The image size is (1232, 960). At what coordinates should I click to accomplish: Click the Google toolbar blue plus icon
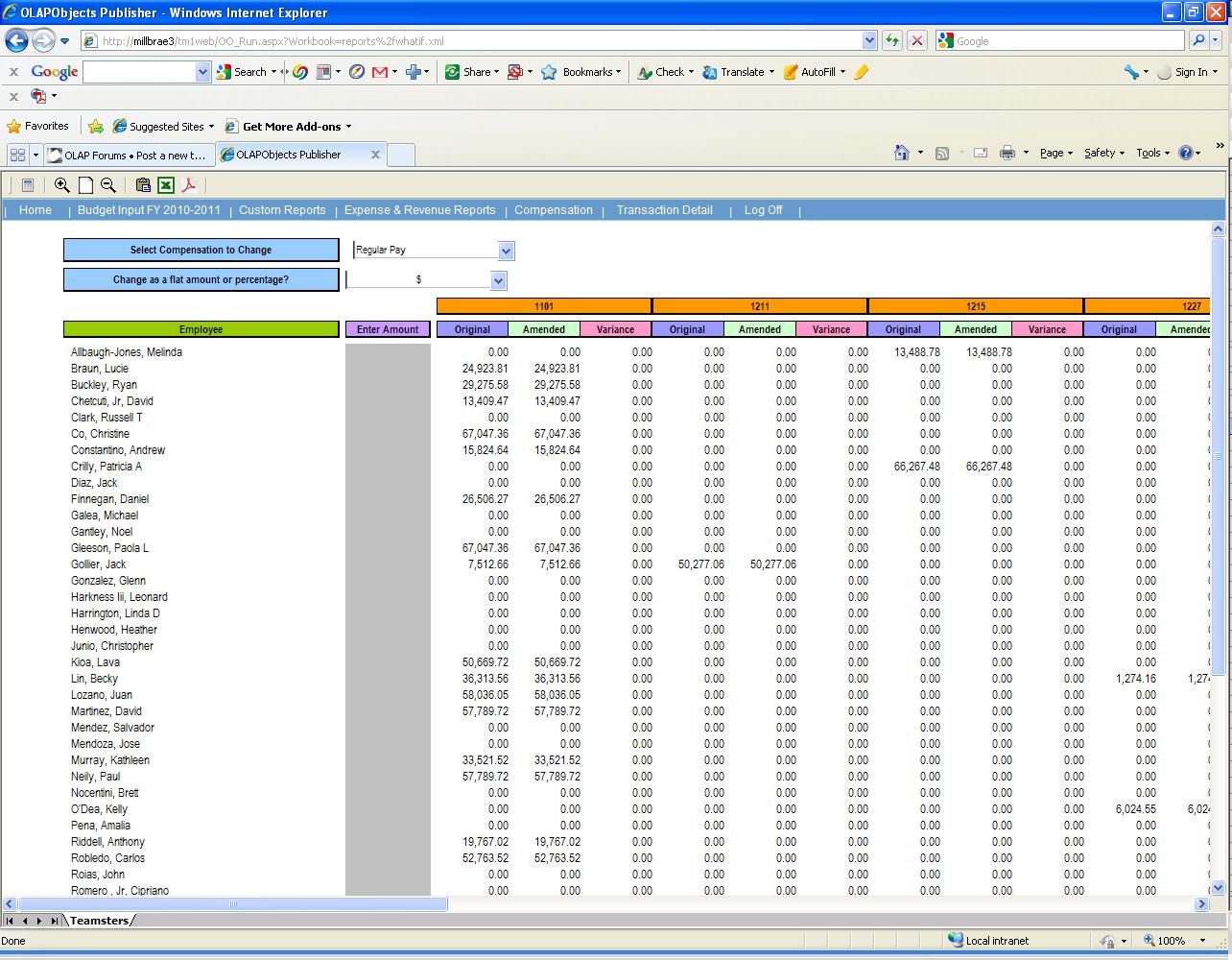coord(413,72)
